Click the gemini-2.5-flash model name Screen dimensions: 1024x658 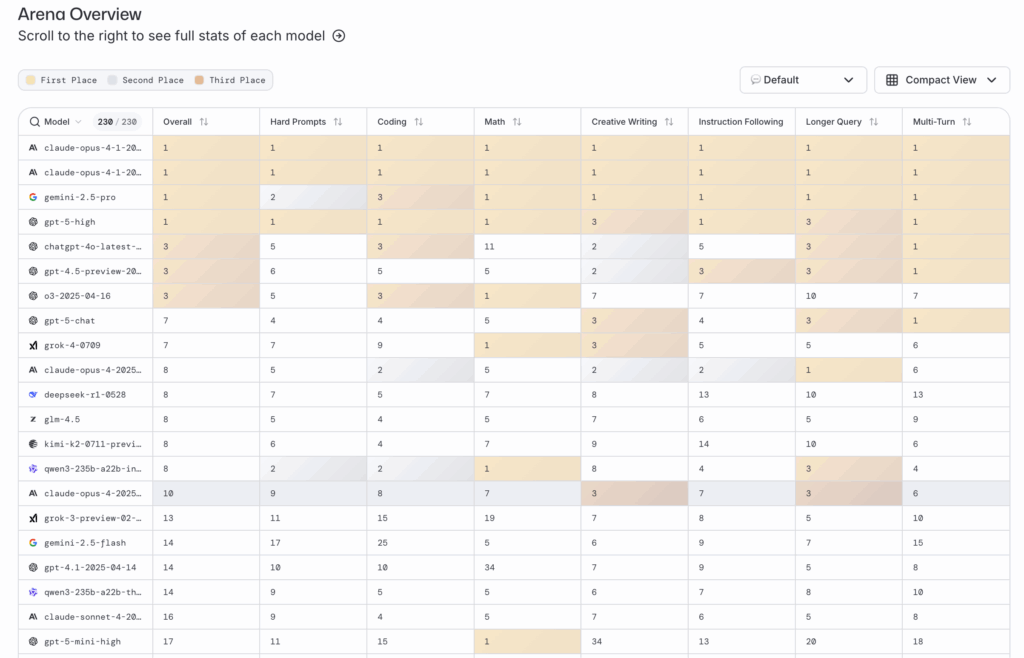tap(85, 542)
